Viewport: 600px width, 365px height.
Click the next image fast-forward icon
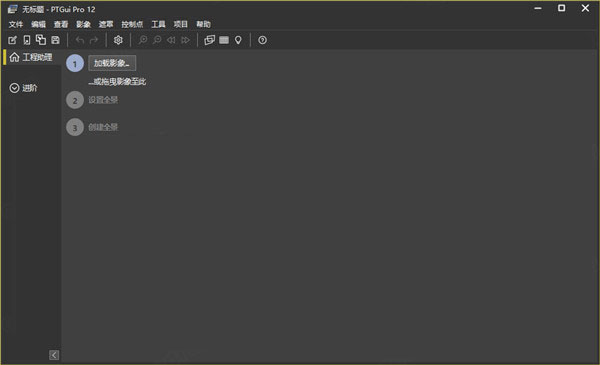pos(185,40)
